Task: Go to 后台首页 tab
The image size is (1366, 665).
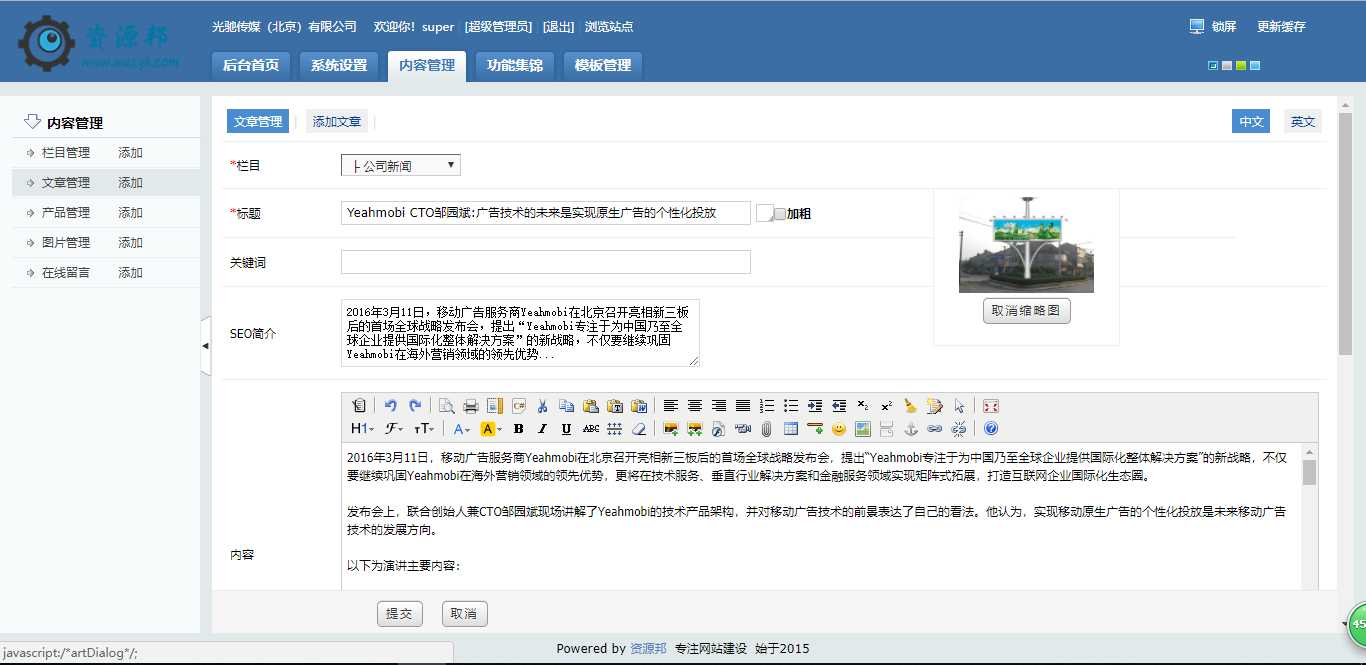Action: coord(251,65)
